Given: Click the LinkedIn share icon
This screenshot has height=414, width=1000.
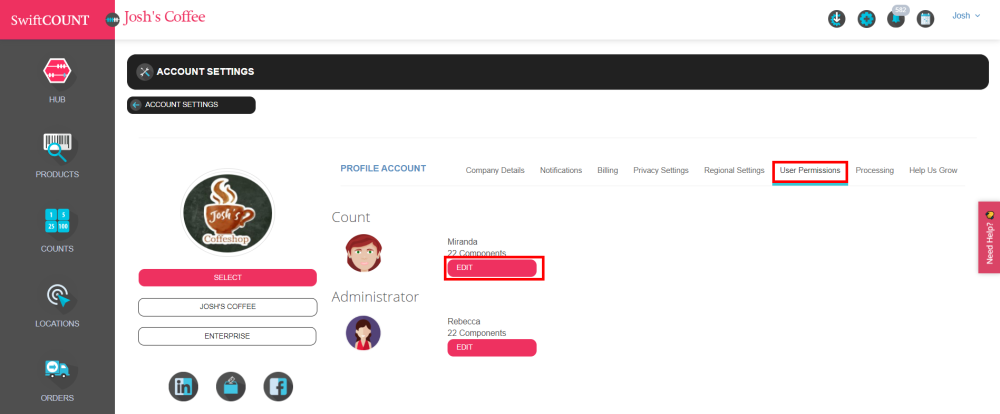Looking at the screenshot, I should pos(183,387).
